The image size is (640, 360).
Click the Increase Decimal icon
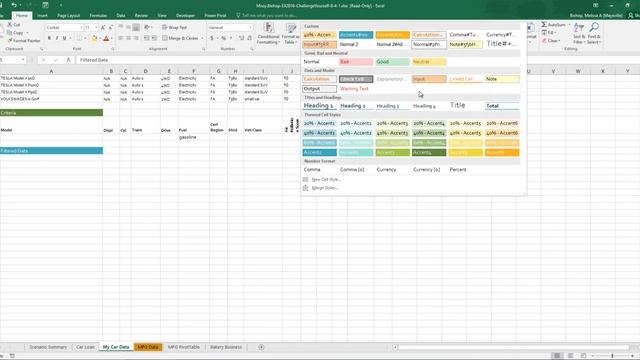click(x=241, y=38)
